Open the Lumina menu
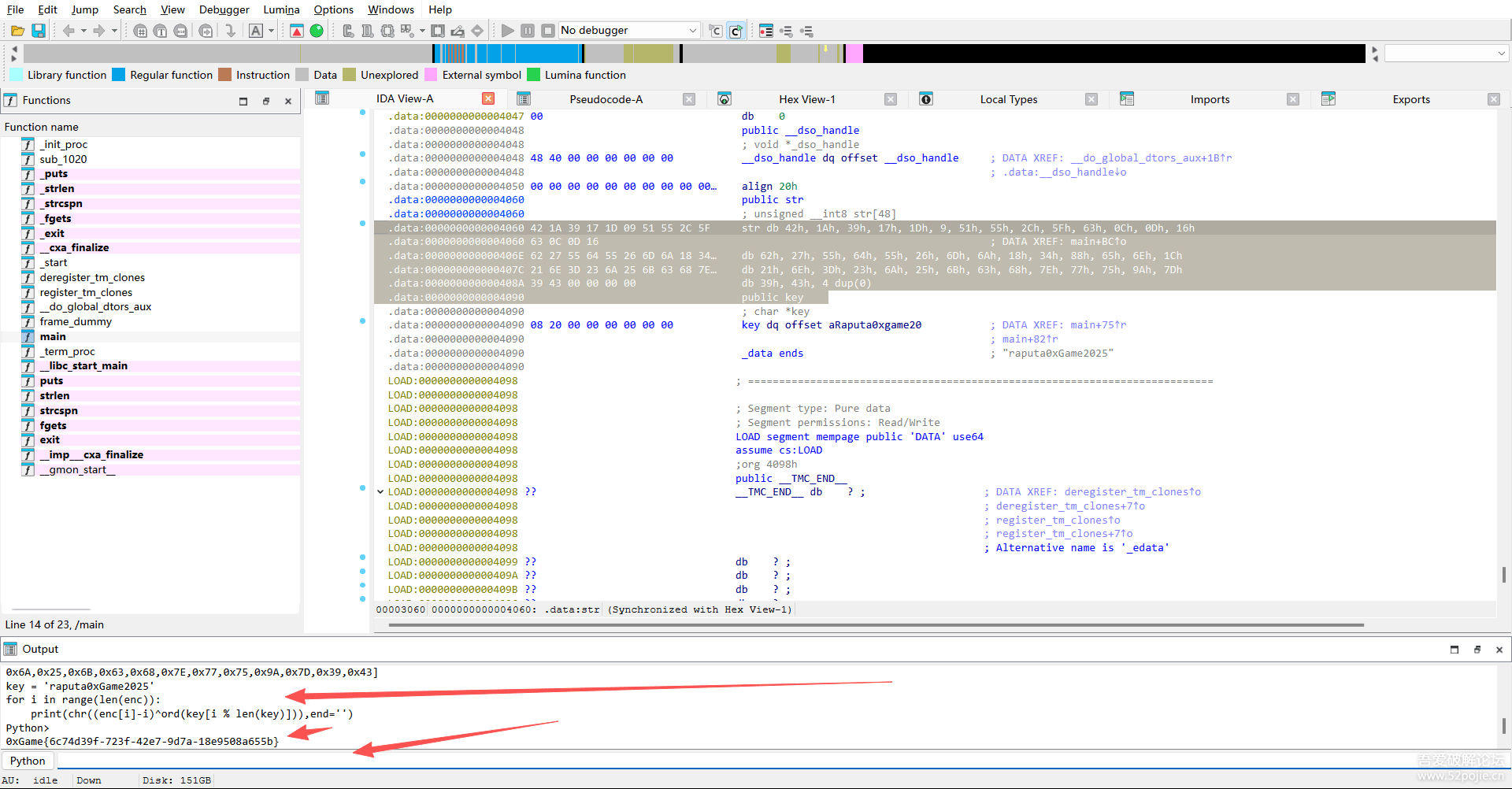This screenshot has height=789, width=1512. click(281, 9)
